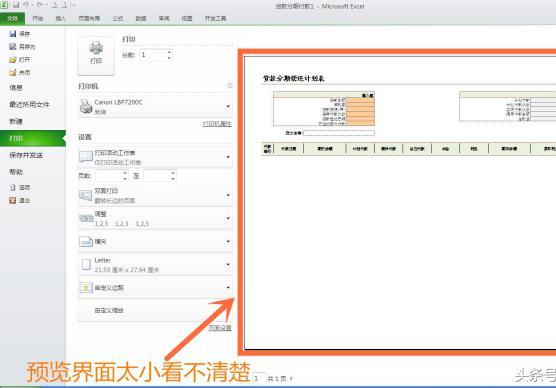This screenshot has width=556, height=388.
Task: Click the 至 ending page field
Action: pyautogui.click(x=157, y=176)
